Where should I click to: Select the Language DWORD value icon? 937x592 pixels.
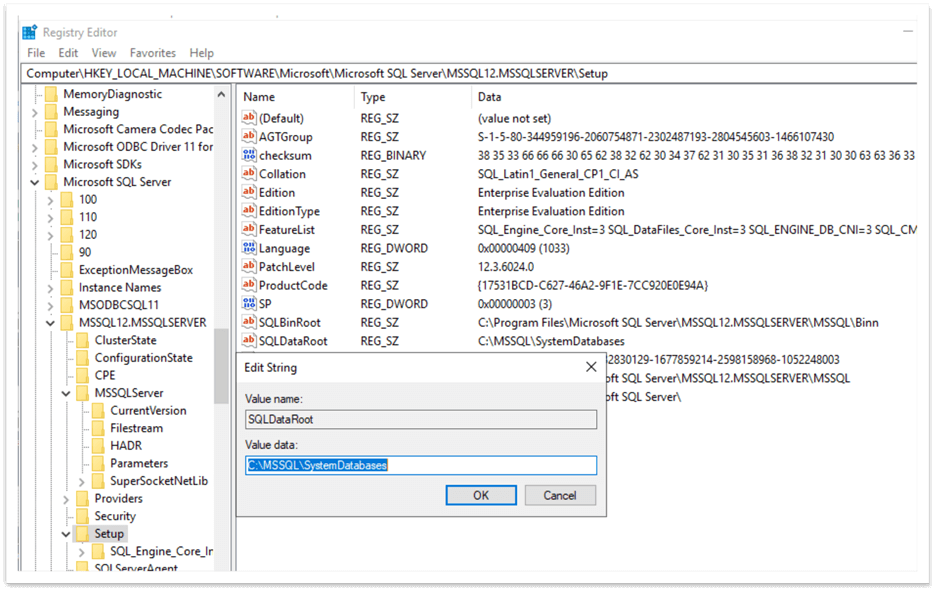coord(249,247)
